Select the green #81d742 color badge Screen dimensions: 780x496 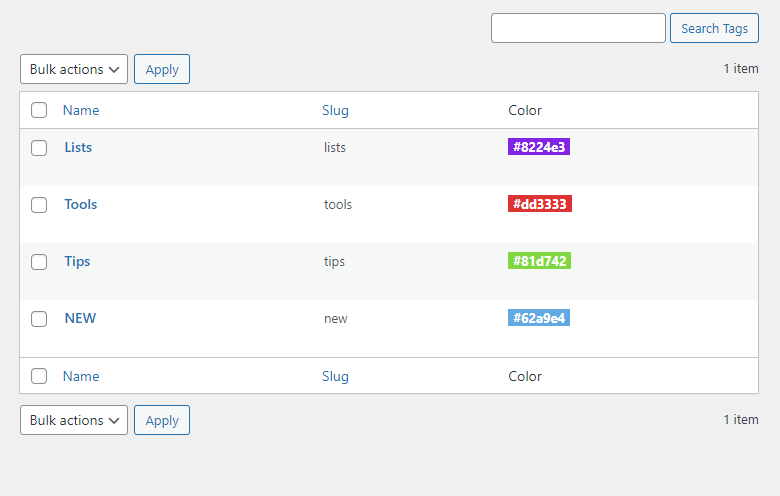[539, 261]
